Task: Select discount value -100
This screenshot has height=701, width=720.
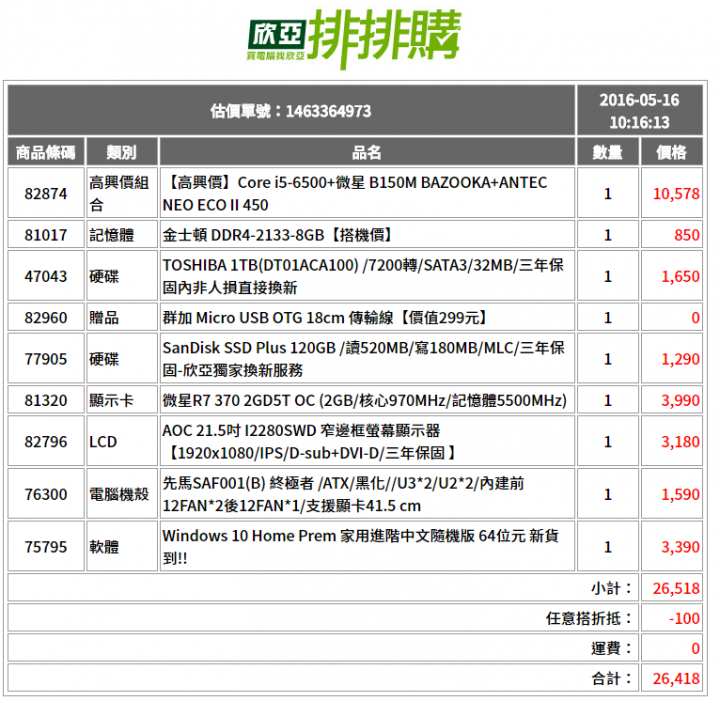Action: pos(684,618)
